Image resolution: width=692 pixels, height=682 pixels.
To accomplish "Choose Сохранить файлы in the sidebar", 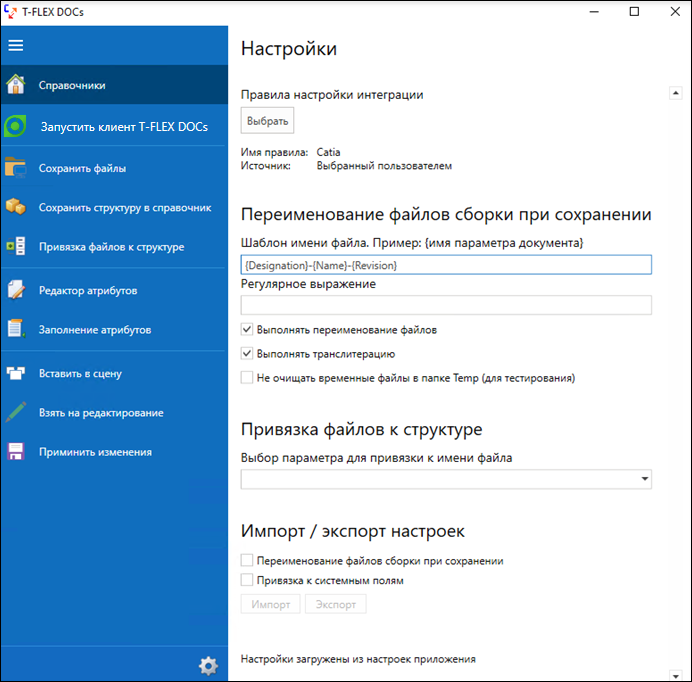I will tap(114, 168).
